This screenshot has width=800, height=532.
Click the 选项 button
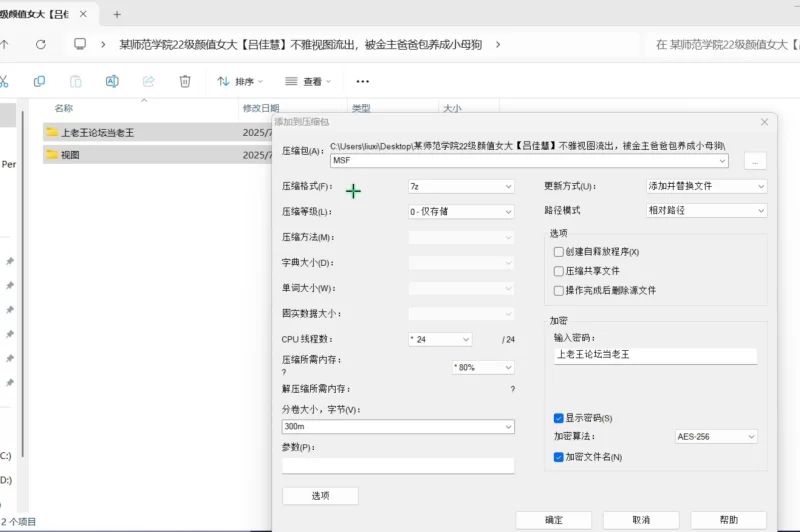point(320,495)
